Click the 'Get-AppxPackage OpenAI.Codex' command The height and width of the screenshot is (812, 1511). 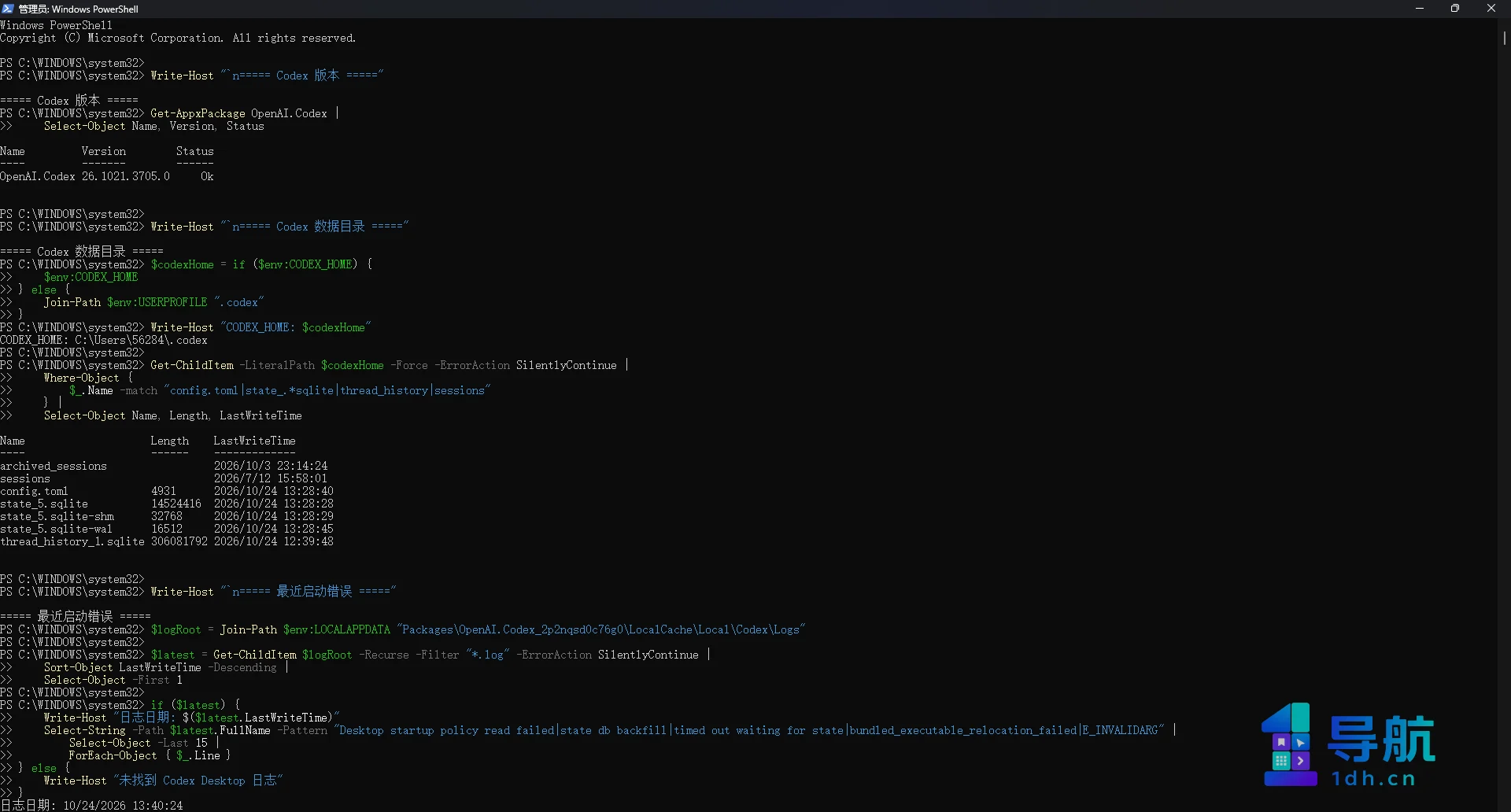click(x=238, y=113)
